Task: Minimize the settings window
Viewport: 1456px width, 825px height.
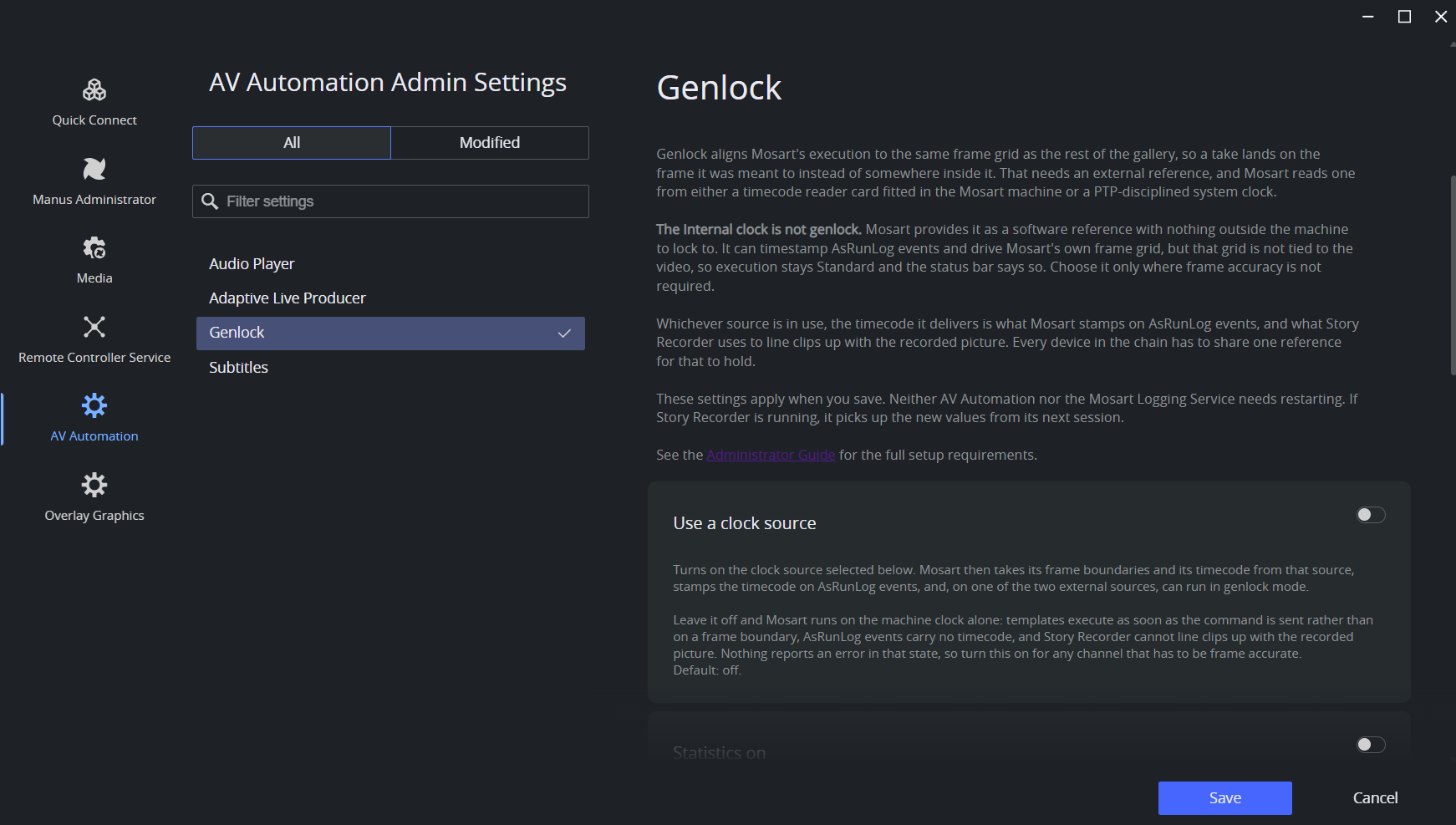Action: tap(1368, 17)
